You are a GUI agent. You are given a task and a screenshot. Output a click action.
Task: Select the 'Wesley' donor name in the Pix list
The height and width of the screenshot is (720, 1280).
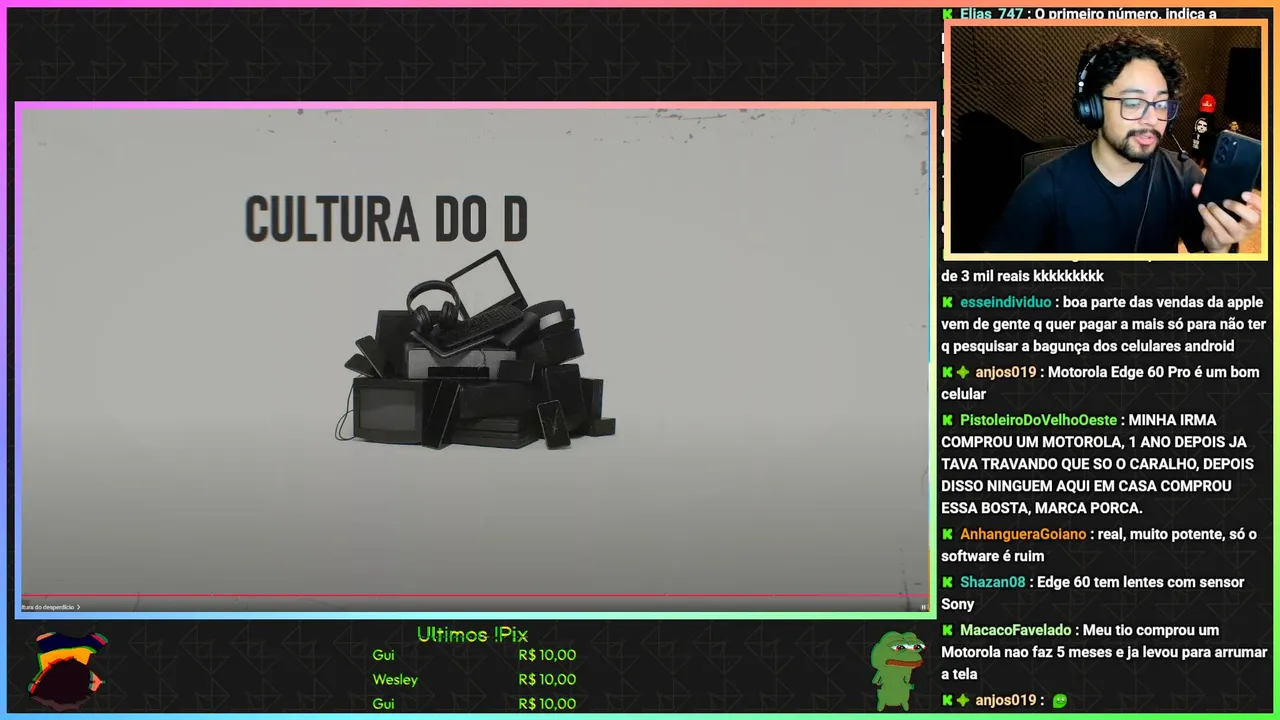click(x=395, y=679)
